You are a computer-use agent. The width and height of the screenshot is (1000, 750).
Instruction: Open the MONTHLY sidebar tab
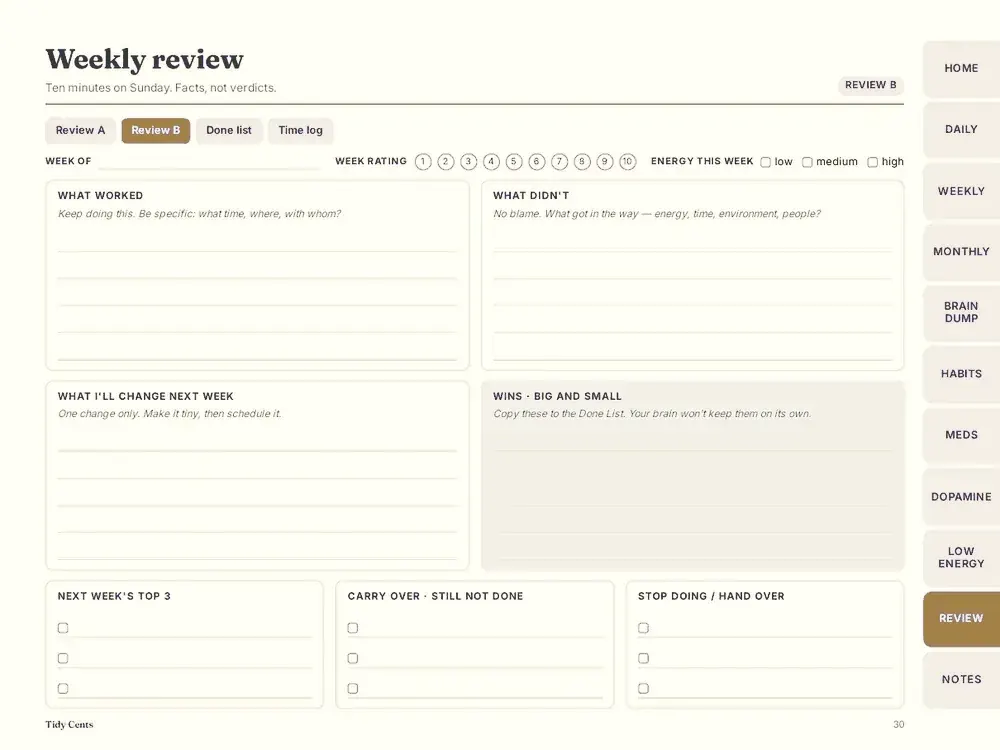tap(961, 252)
